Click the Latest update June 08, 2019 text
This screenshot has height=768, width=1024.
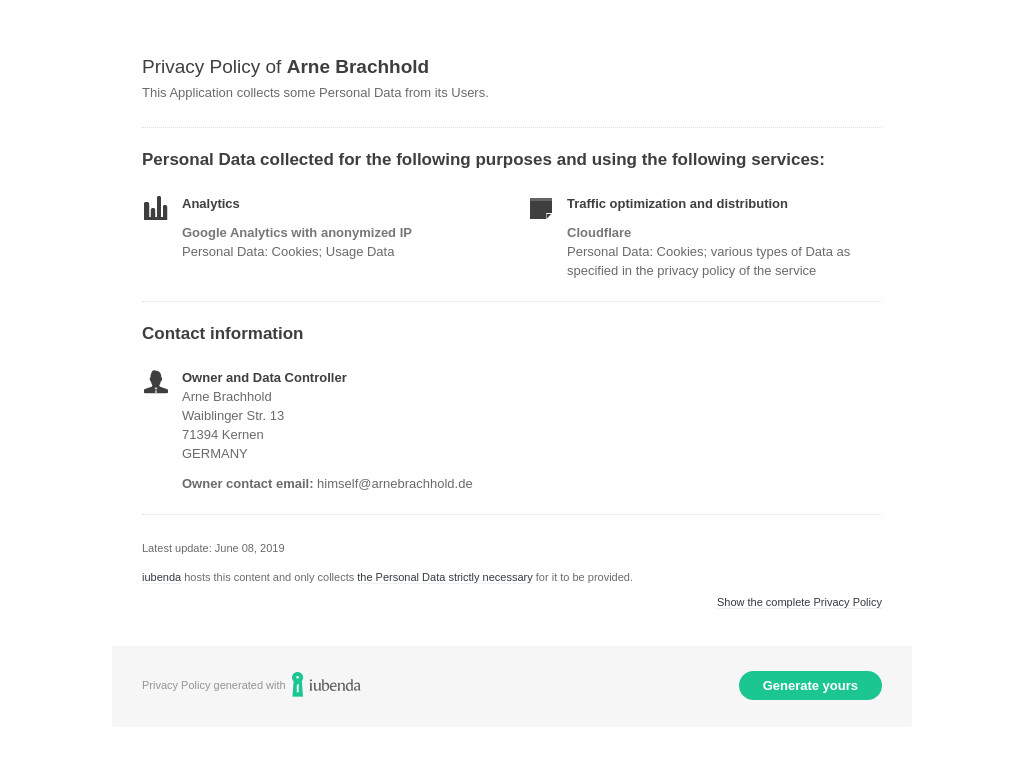tap(213, 549)
